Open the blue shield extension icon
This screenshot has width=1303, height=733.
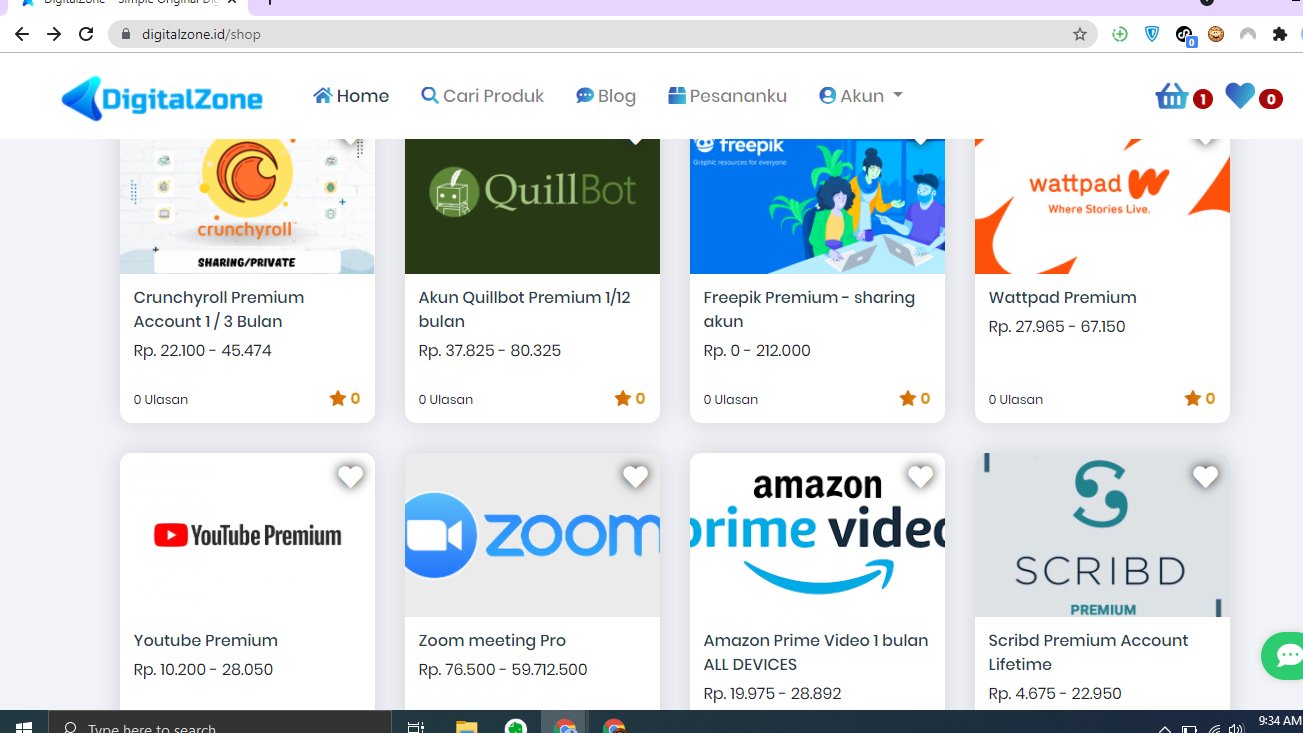pos(1151,33)
